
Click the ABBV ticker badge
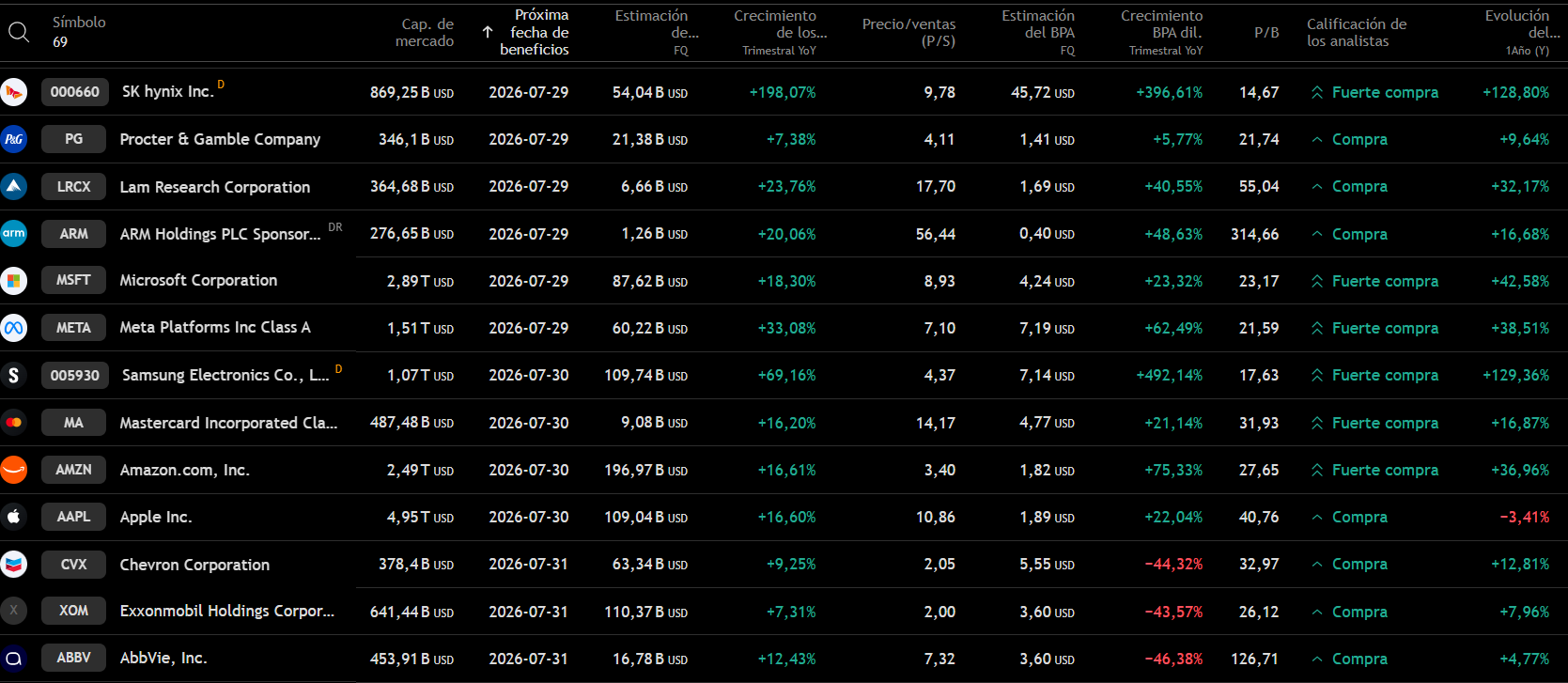73,658
